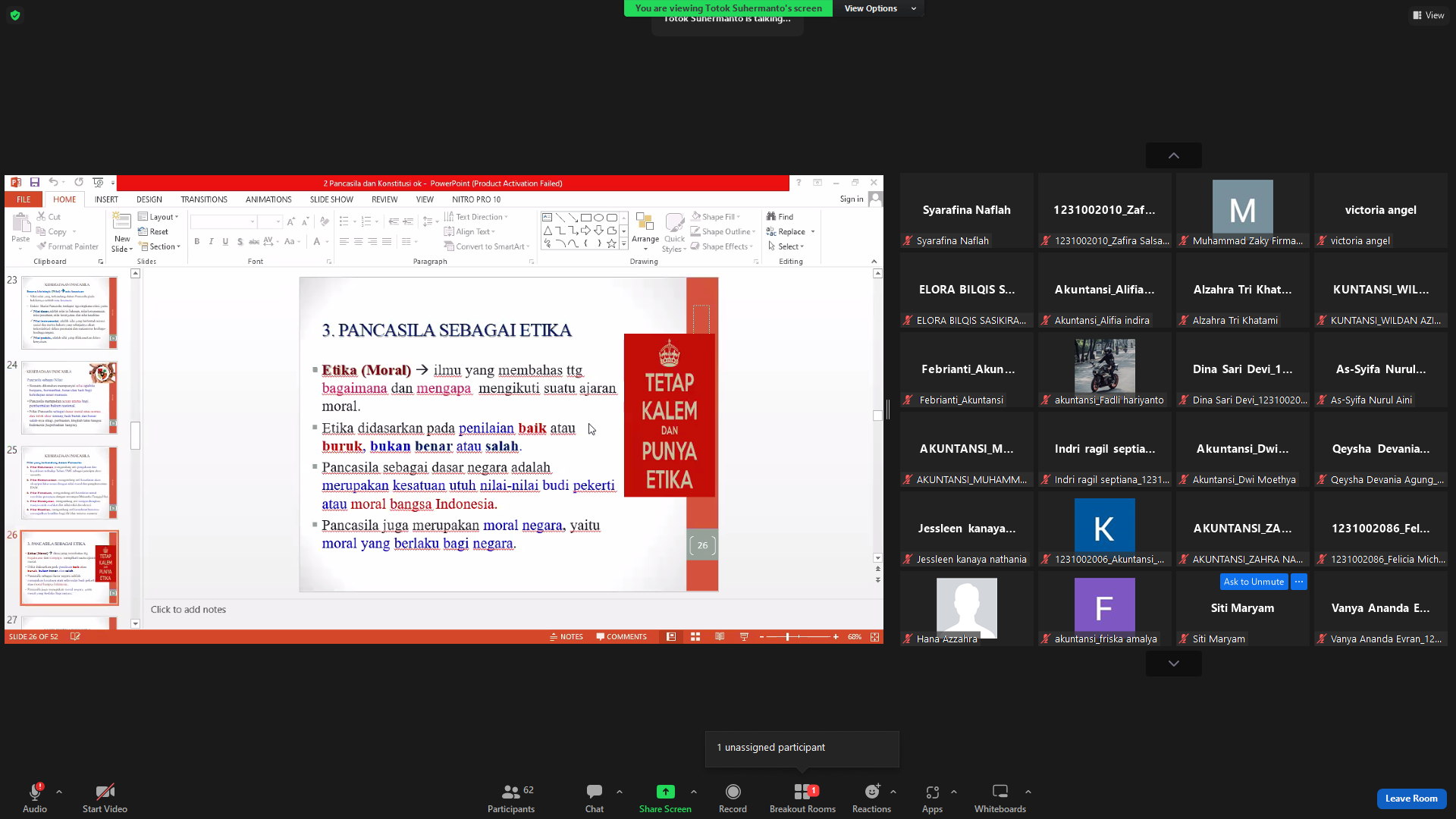The height and width of the screenshot is (819, 1456).
Task: Switch to the SLIDE SHOW tab
Action: [331, 199]
